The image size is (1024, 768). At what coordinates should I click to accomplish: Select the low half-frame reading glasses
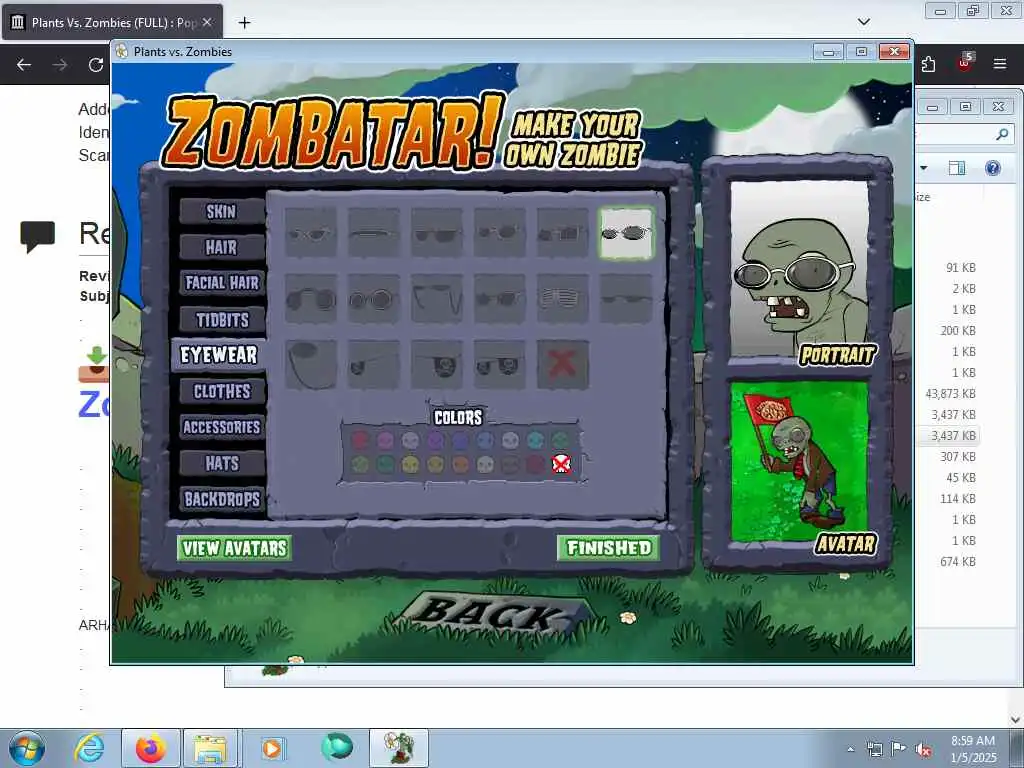pos(626,299)
